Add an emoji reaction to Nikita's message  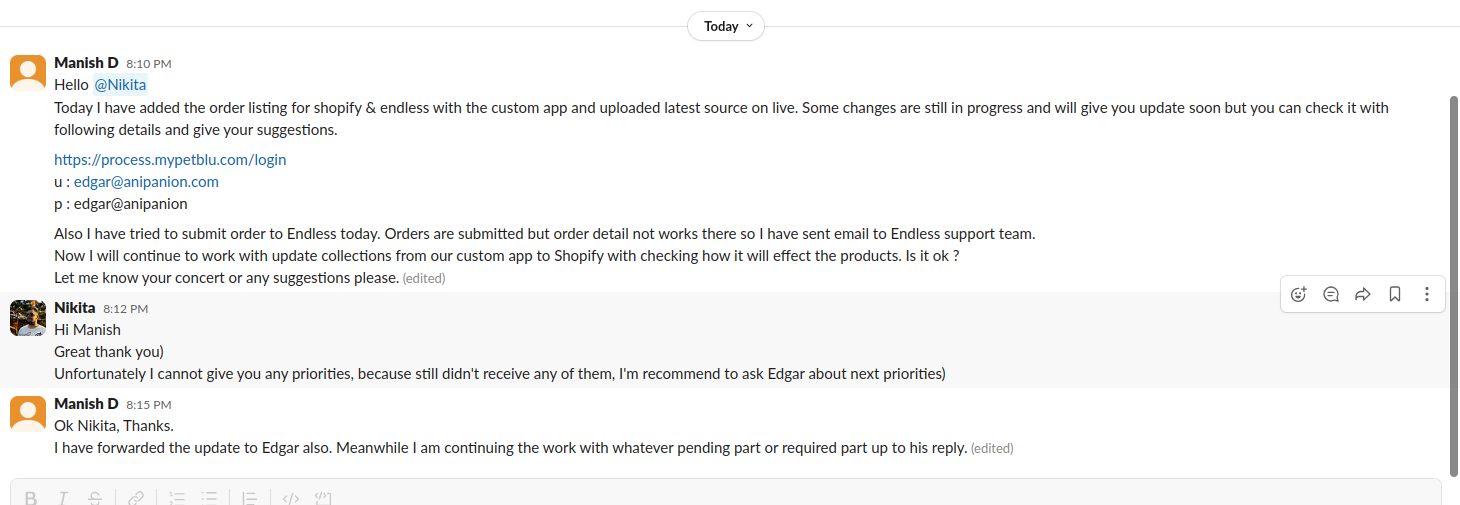click(1299, 294)
